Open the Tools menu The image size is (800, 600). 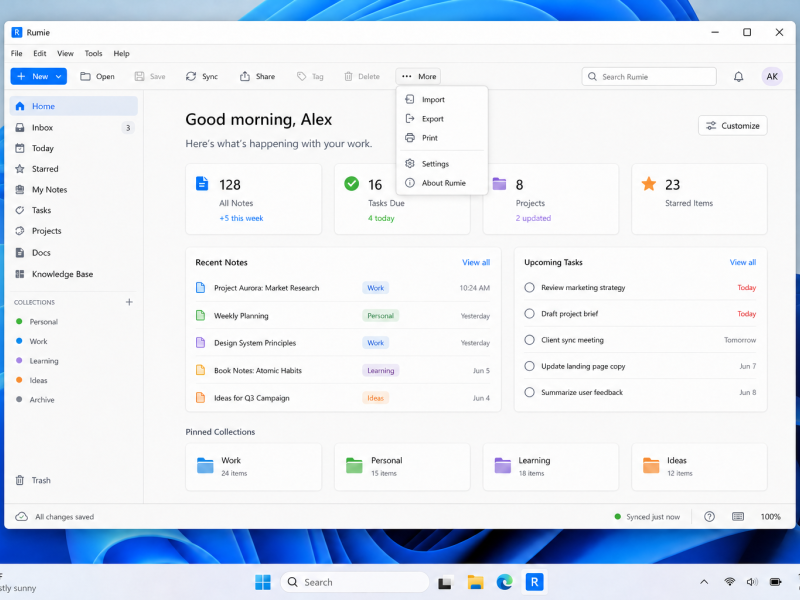tap(93, 53)
